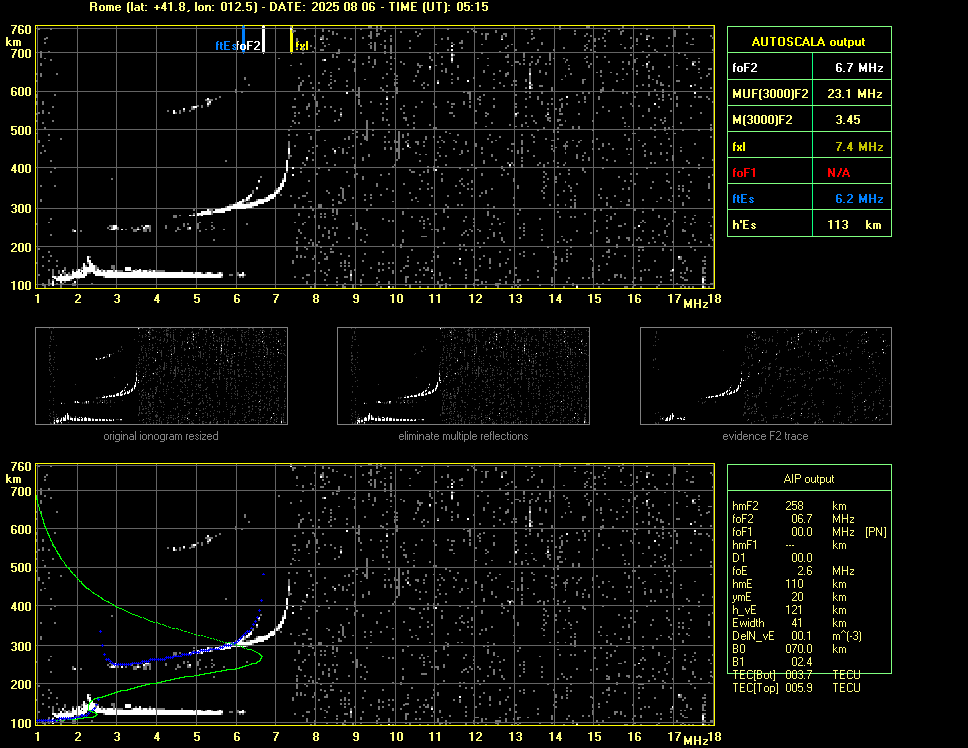Click the 760 km axis label on lower ionogram
This screenshot has height=748, width=968.
(21, 467)
